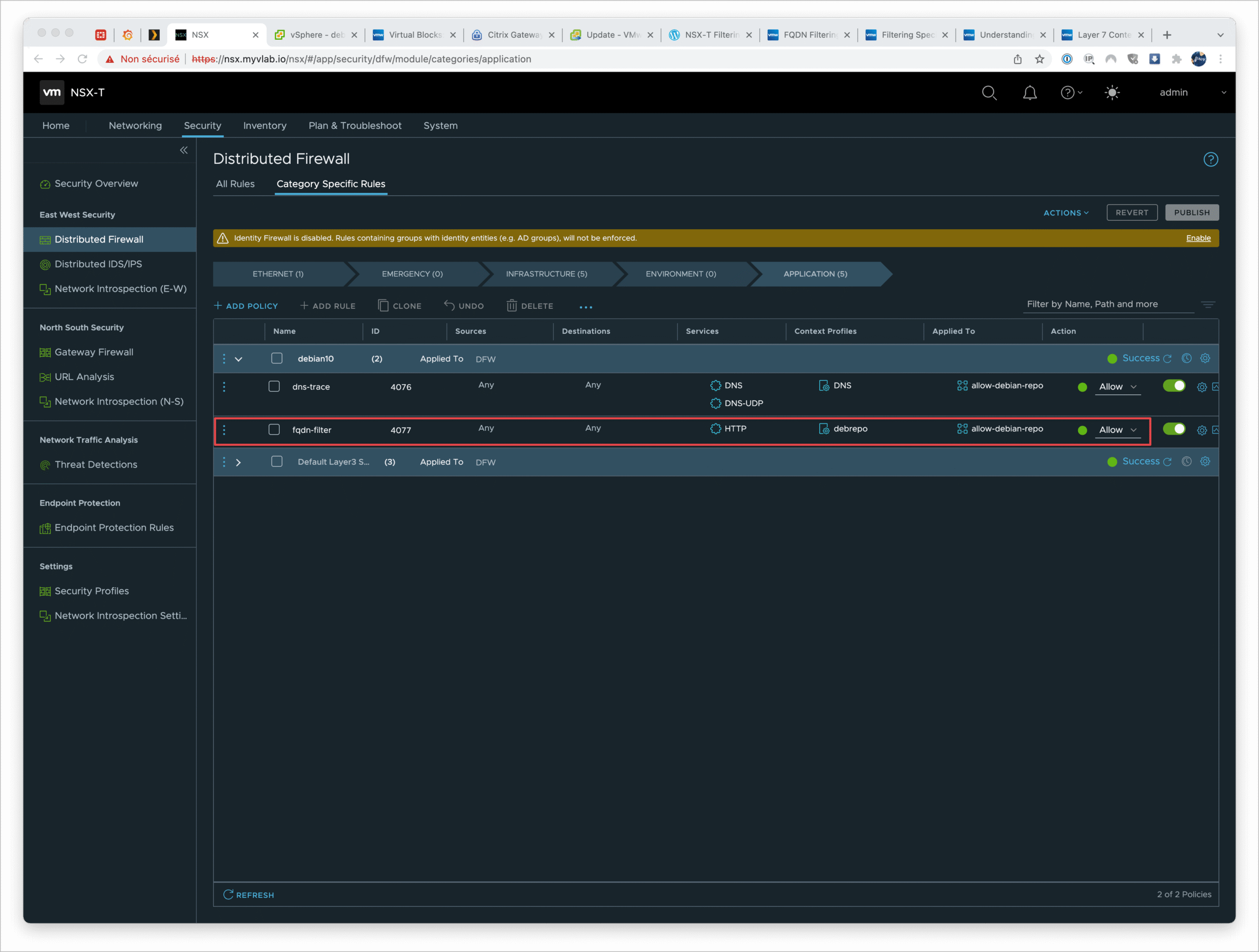
Task: Expand the Default Layer3 Section policy
Action: (239, 463)
